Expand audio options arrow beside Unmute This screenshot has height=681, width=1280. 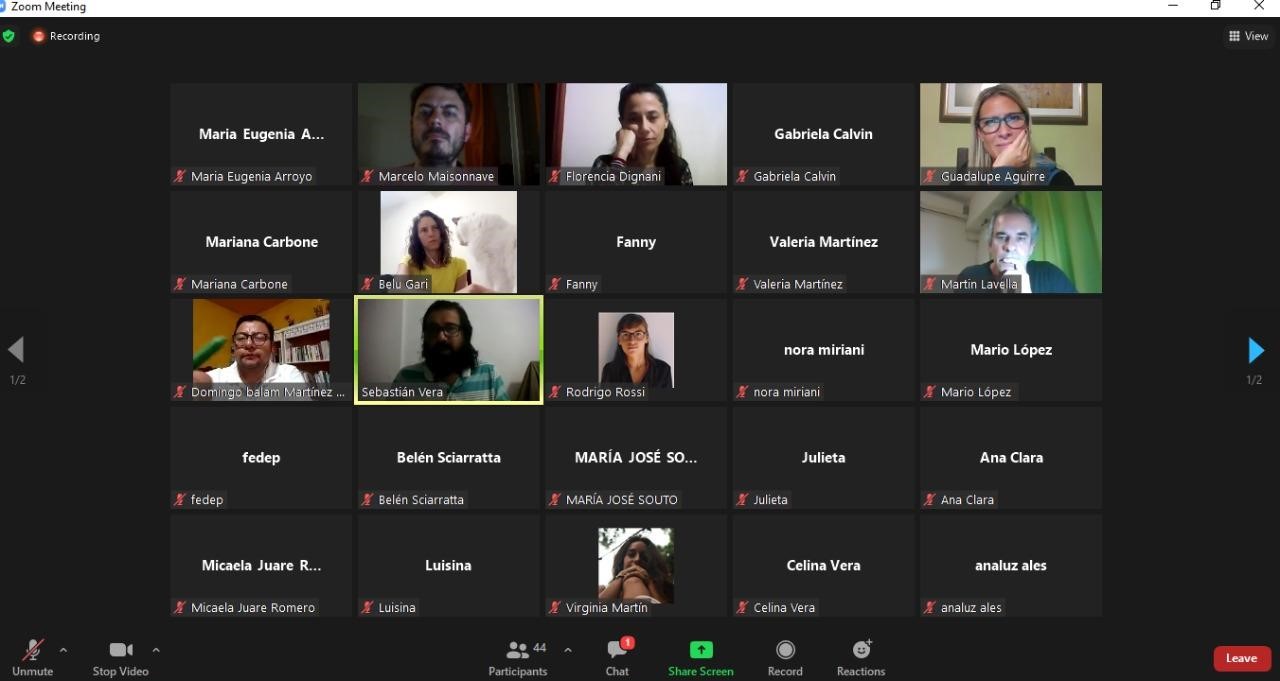(x=63, y=650)
